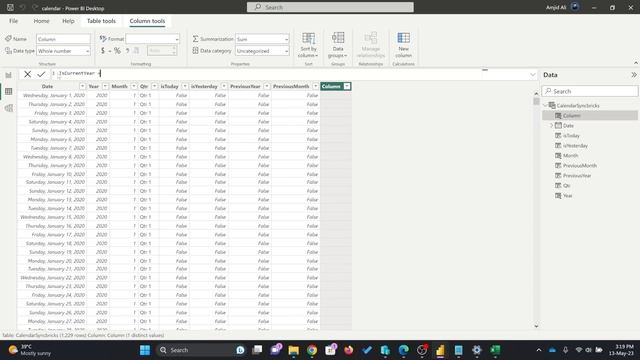Open filter dropdown on PreviousYear column
The width and height of the screenshot is (640, 360).
click(x=267, y=86)
